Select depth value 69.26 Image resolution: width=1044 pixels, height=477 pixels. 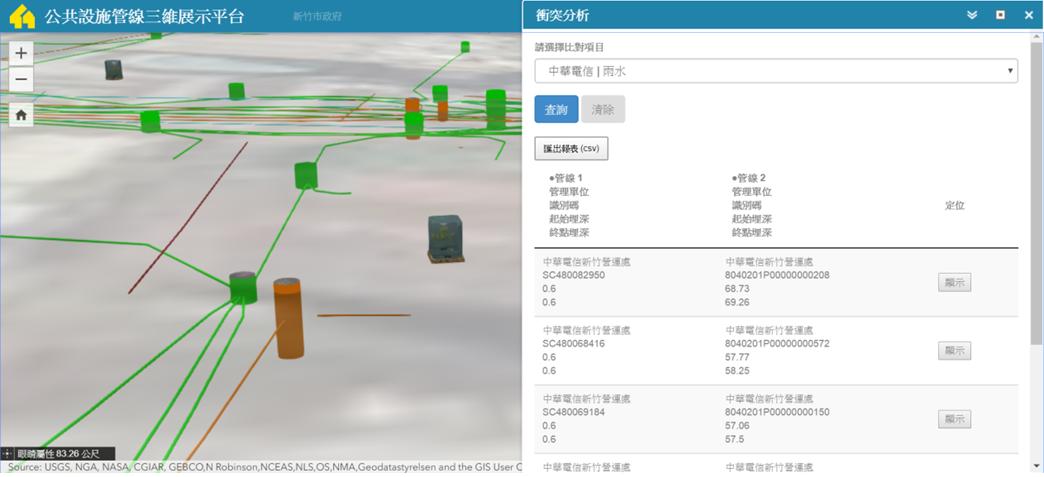tap(737, 302)
